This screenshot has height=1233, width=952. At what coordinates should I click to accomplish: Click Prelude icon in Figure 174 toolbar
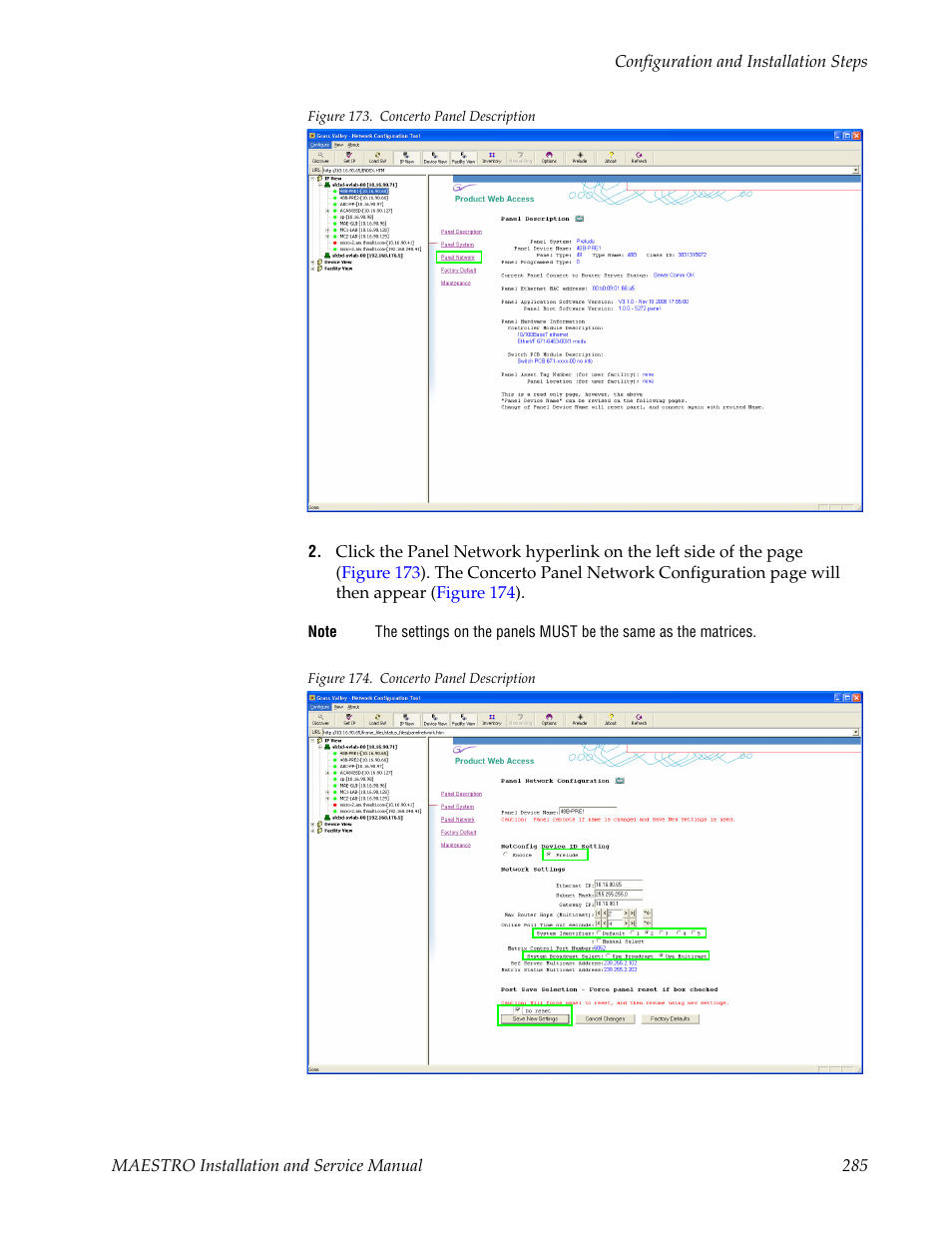coord(580,719)
